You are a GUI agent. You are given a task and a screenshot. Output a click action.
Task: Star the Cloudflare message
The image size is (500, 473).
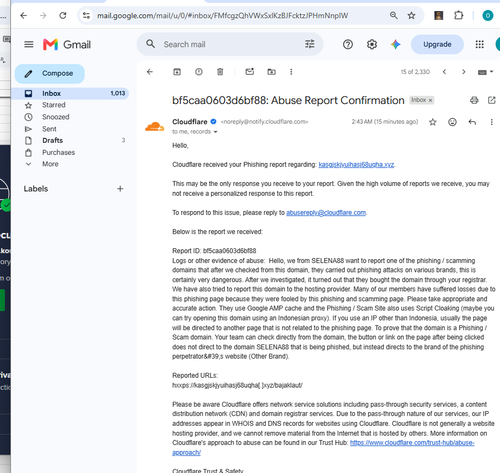pos(433,122)
